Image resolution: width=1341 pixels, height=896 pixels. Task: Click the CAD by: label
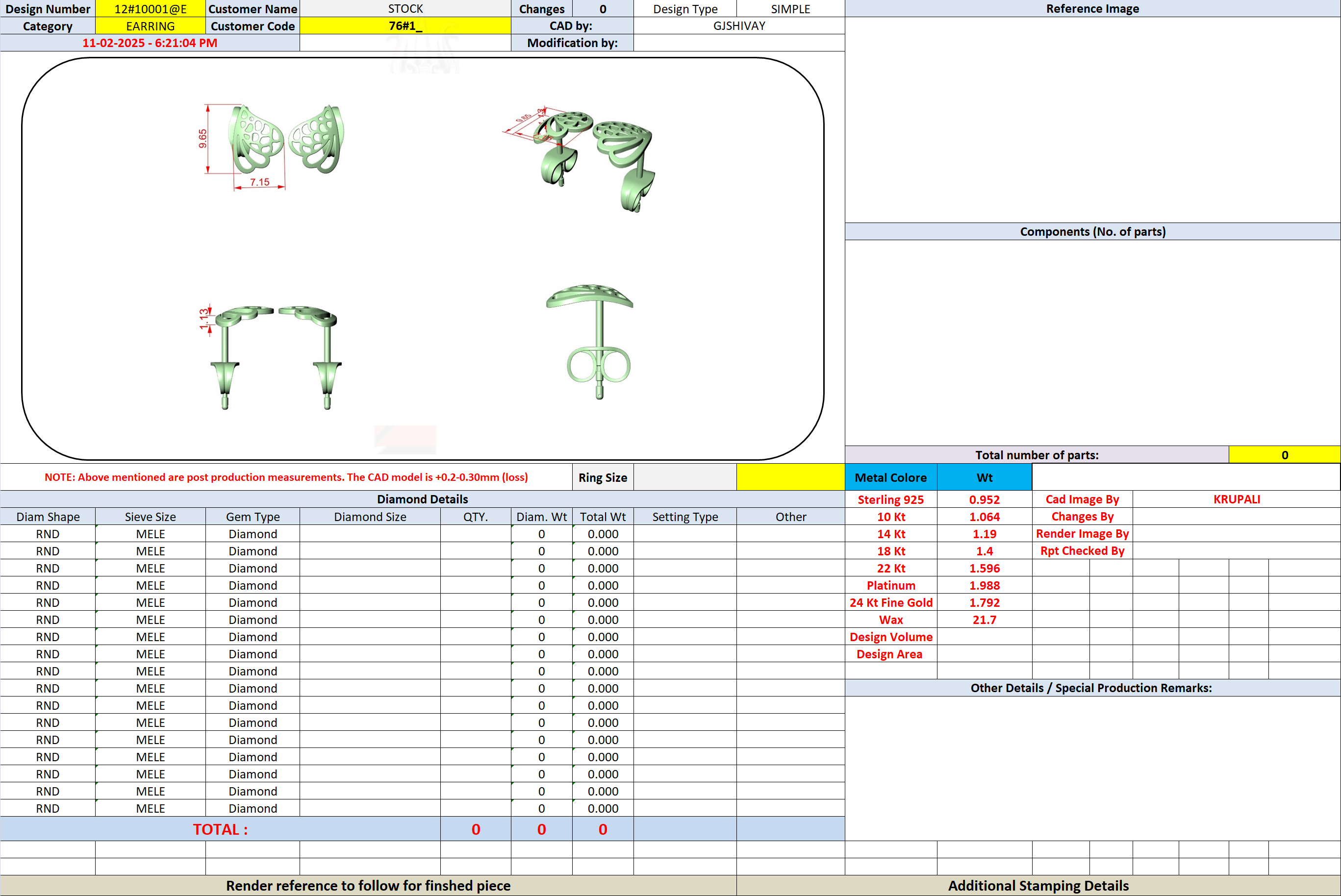572,25
